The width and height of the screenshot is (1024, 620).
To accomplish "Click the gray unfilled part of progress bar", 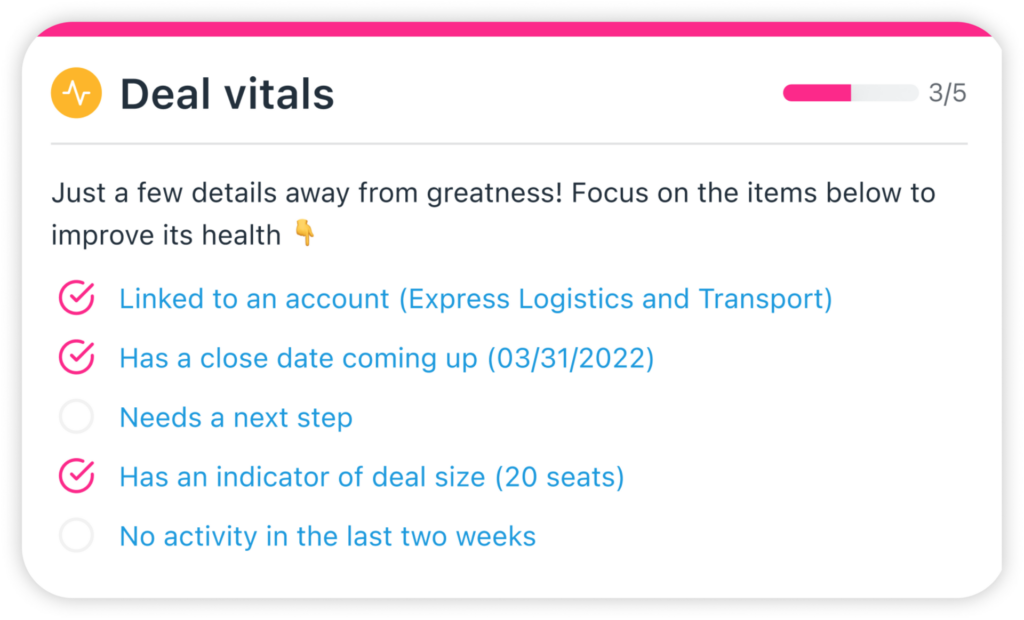I will click(x=885, y=93).
